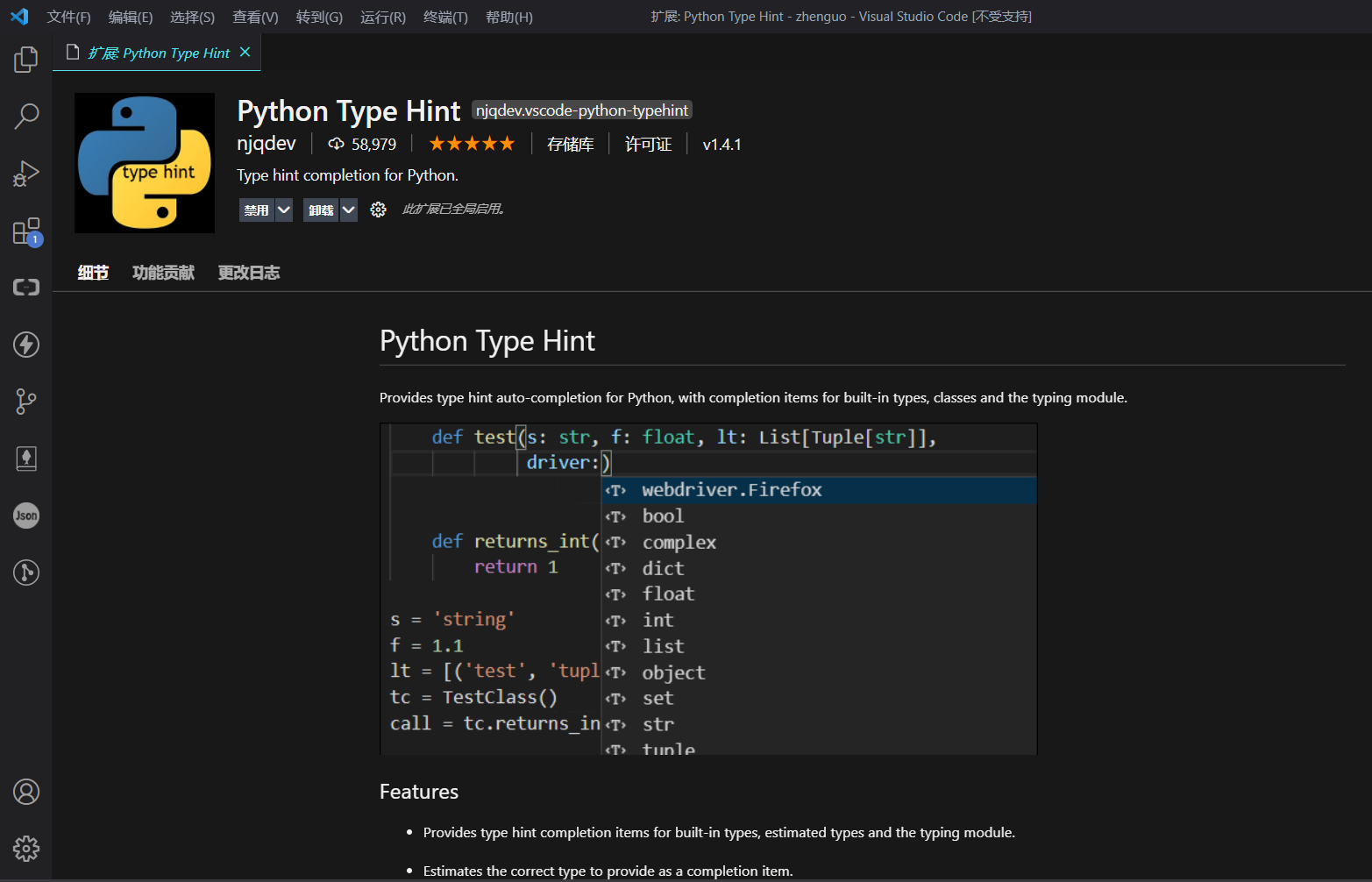This screenshot has width=1372, height=882.
Task: Click the download count cloud icon
Action: [x=336, y=144]
